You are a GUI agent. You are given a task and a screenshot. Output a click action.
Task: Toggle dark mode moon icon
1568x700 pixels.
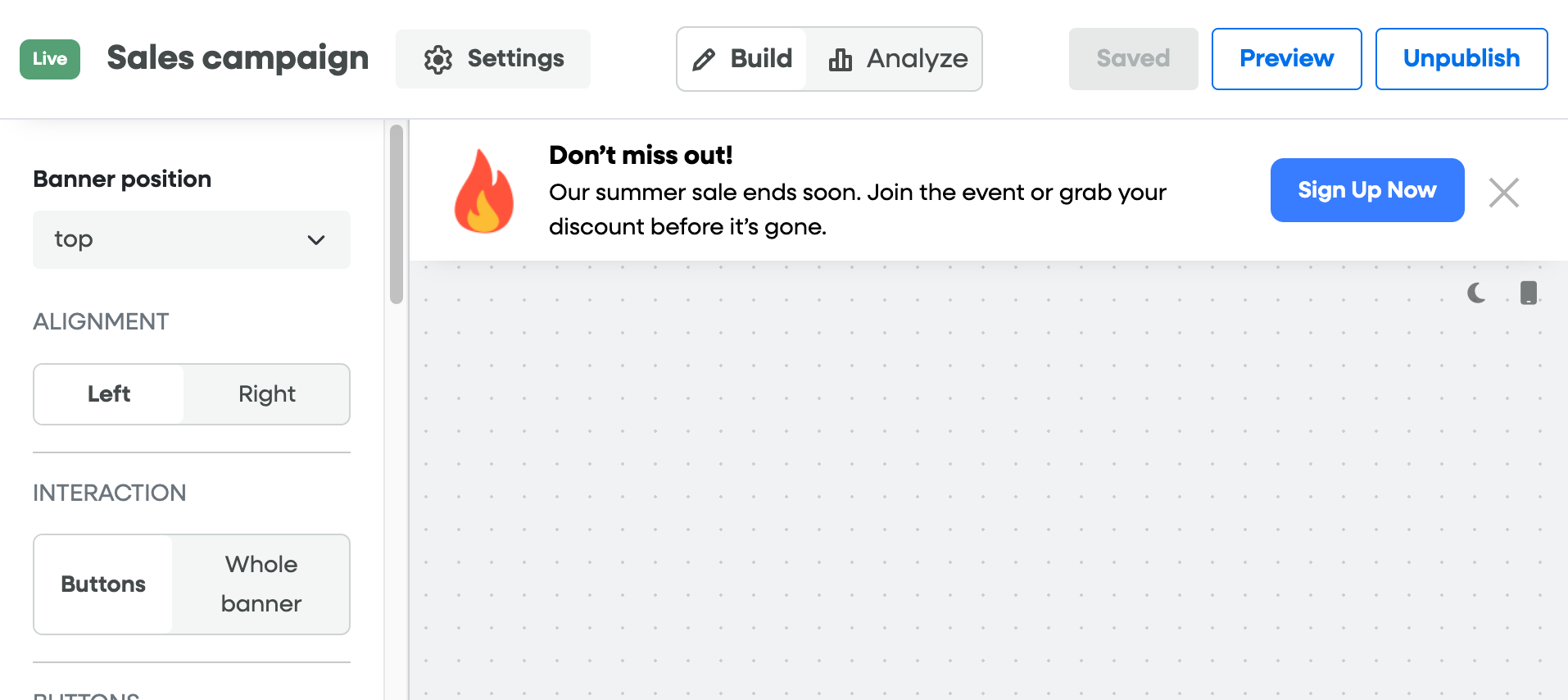pyautogui.click(x=1477, y=293)
